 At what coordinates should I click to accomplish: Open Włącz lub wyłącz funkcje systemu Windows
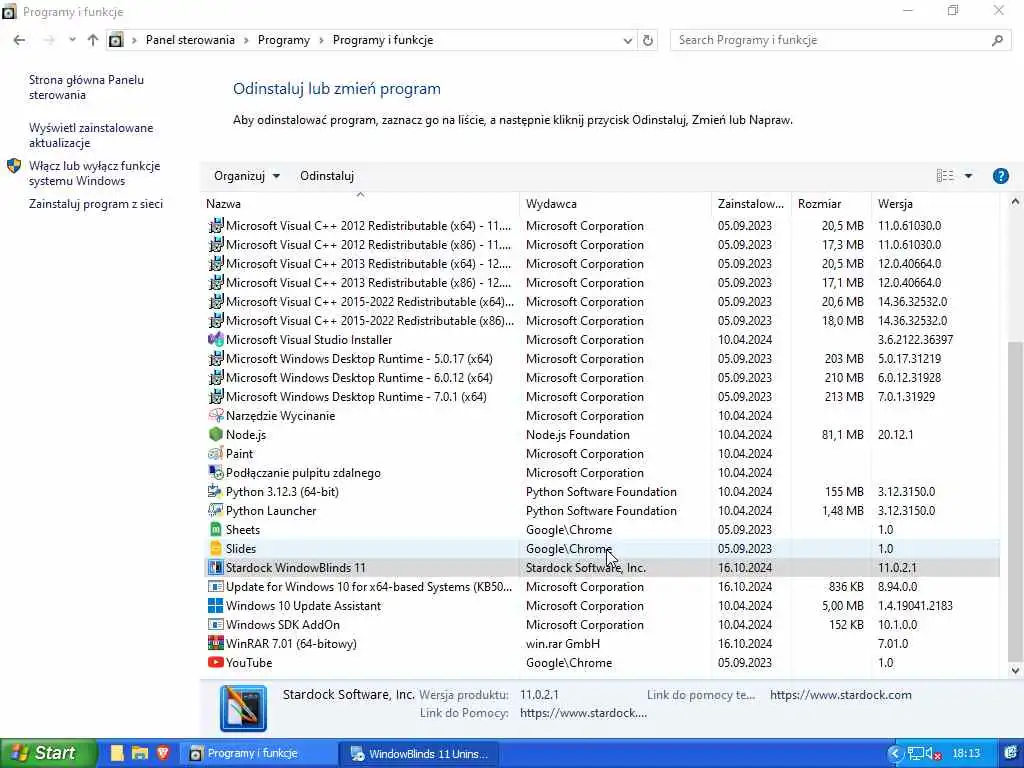95,173
